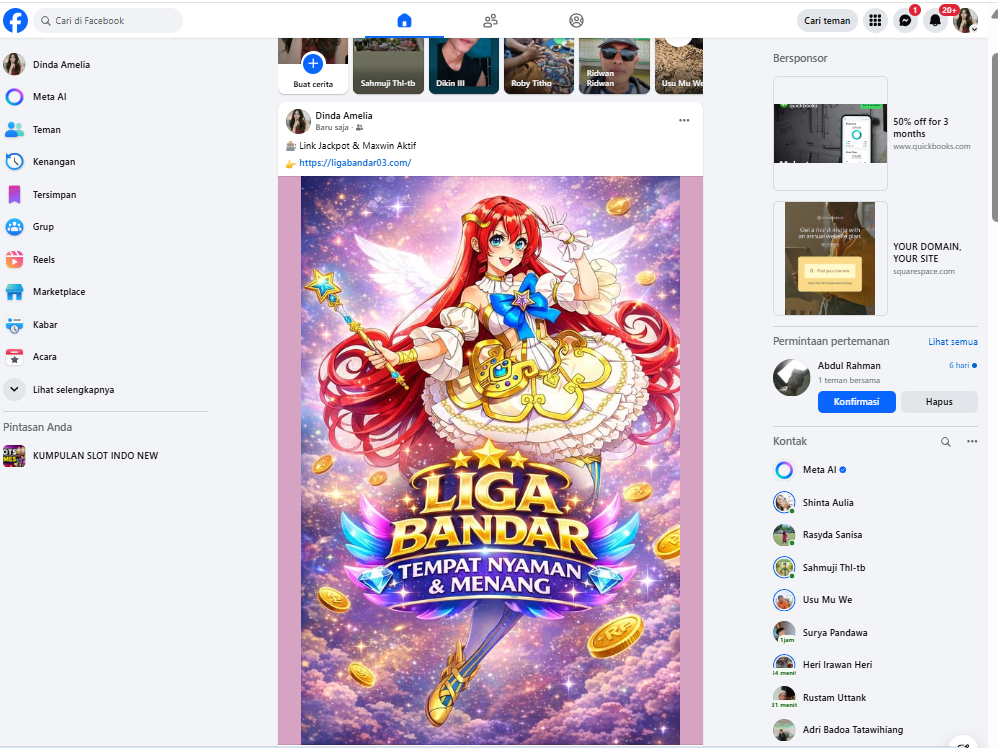The image size is (998, 748).
Task: Open the account profile menu avatar
Action: coord(965,20)
